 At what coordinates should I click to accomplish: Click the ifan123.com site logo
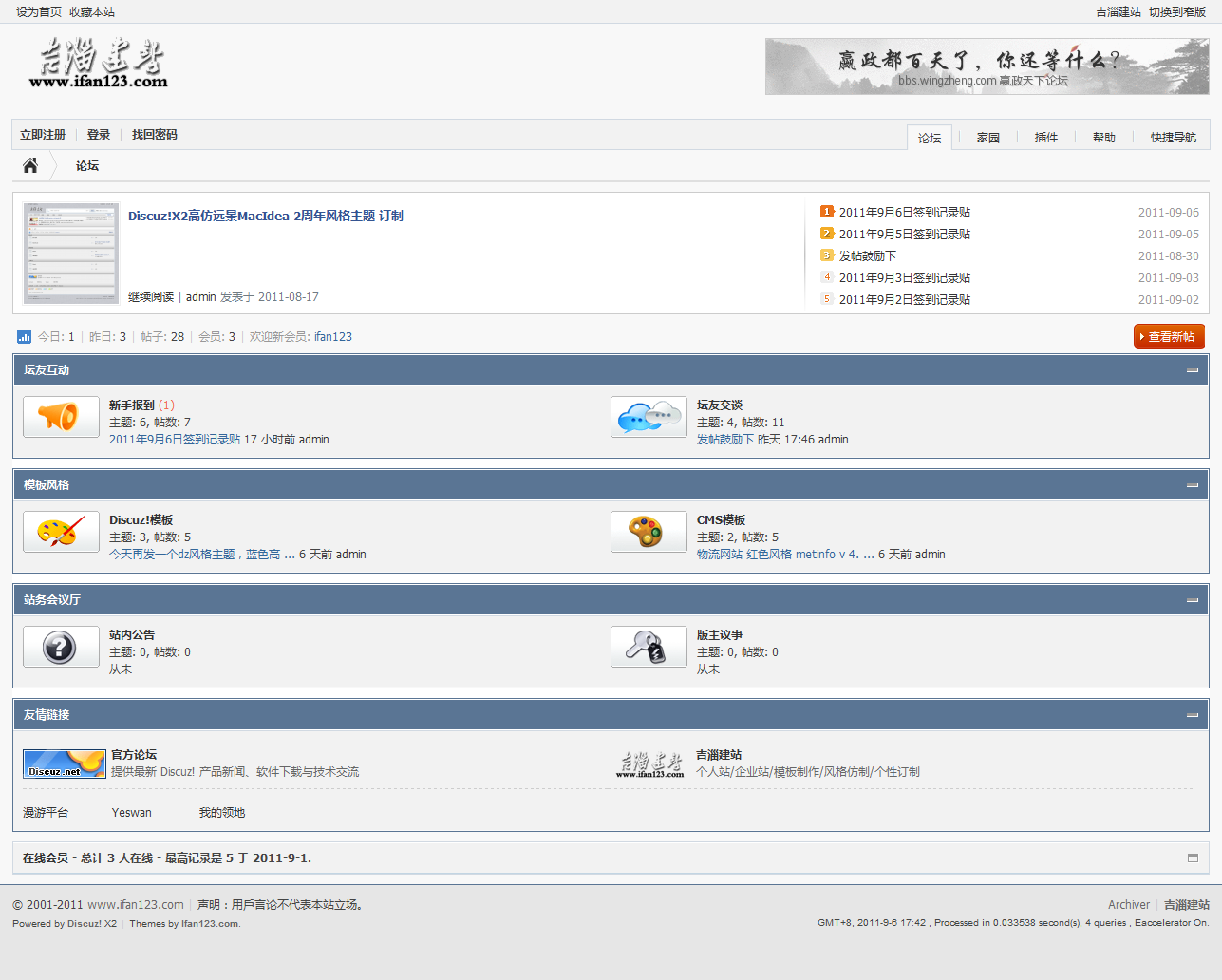pos(99,64)
